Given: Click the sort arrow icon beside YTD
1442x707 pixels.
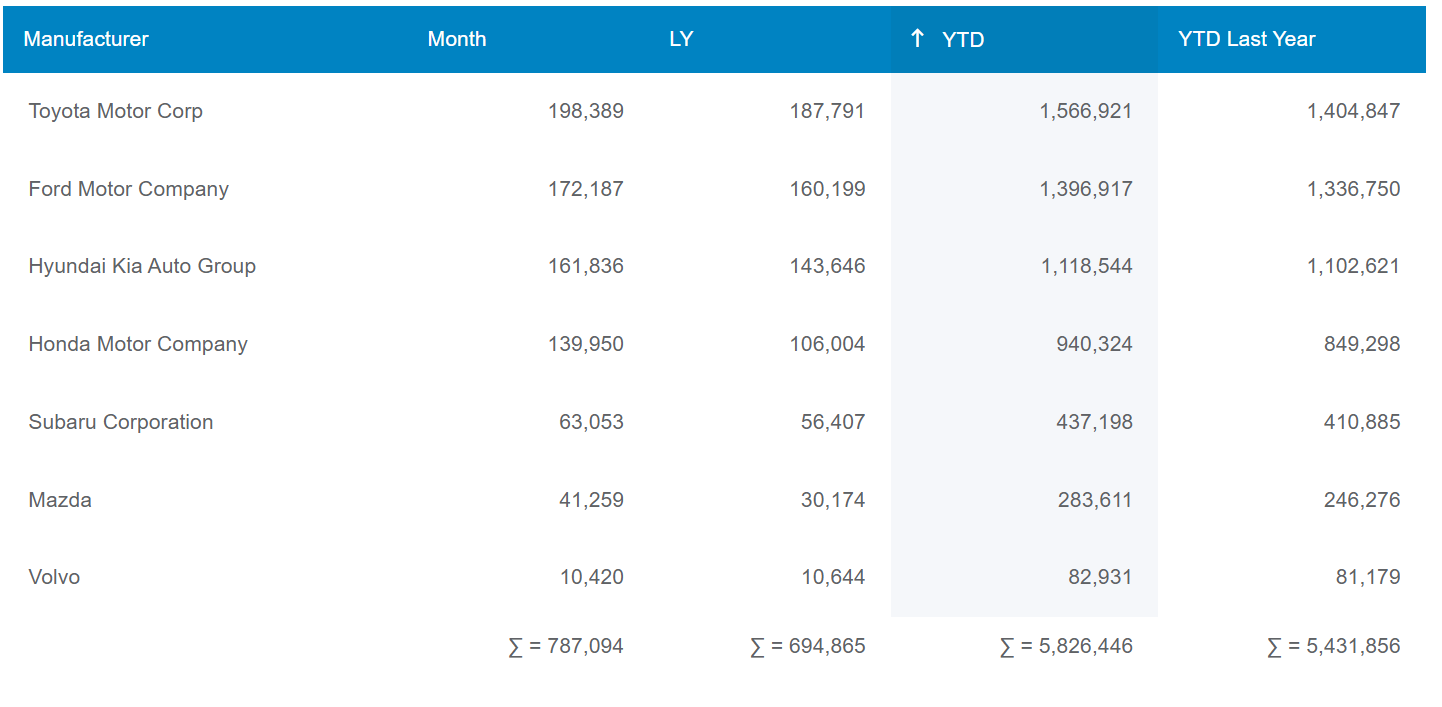Looking at the screenshot, I should 917,39.
